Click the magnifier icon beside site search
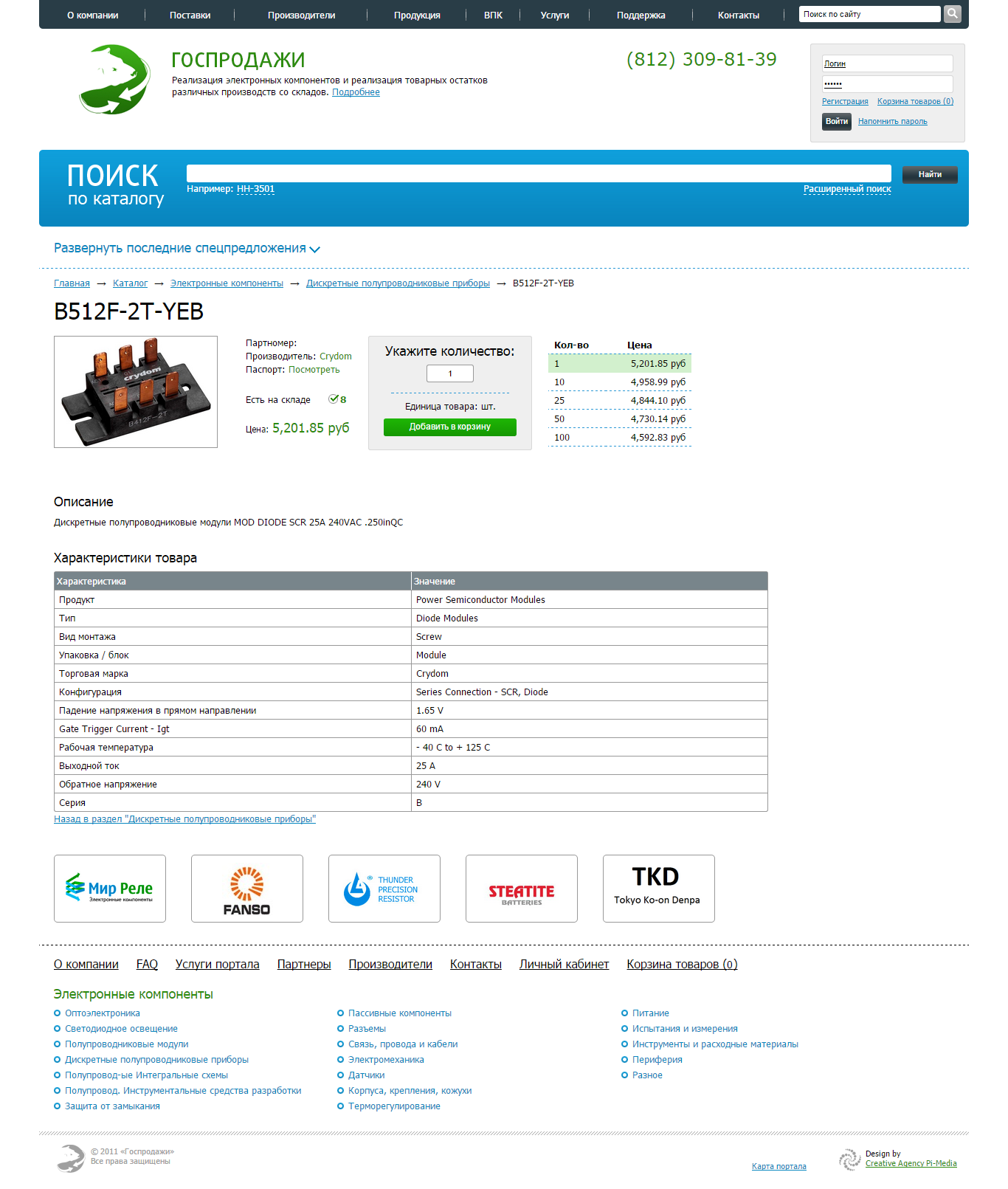The width and height of the screenshot is (1008, 1189). pos(953,14)
